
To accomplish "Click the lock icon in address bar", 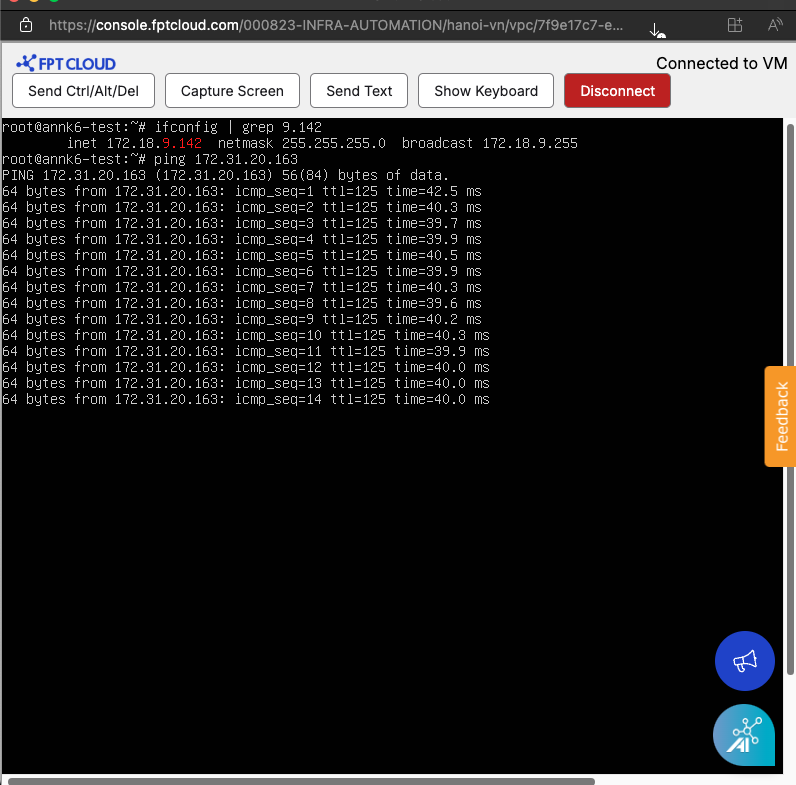I will coord(26,24).
